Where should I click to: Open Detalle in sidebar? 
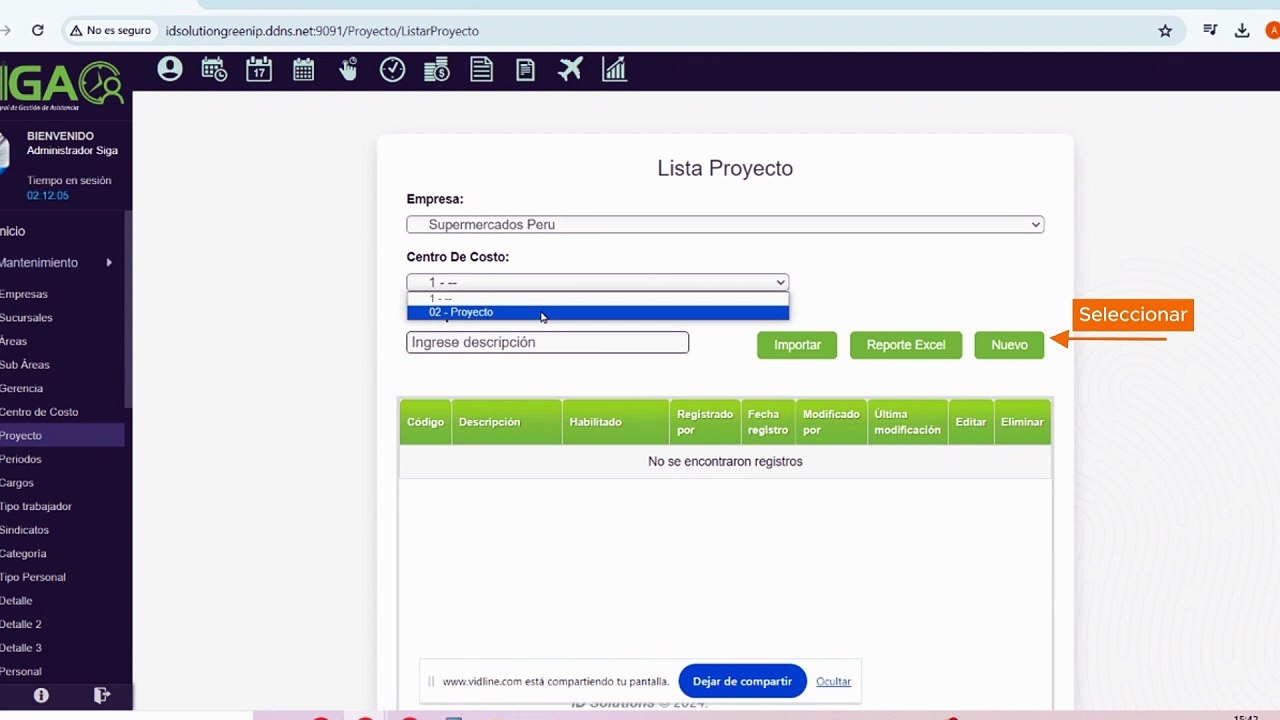point(16,601)
